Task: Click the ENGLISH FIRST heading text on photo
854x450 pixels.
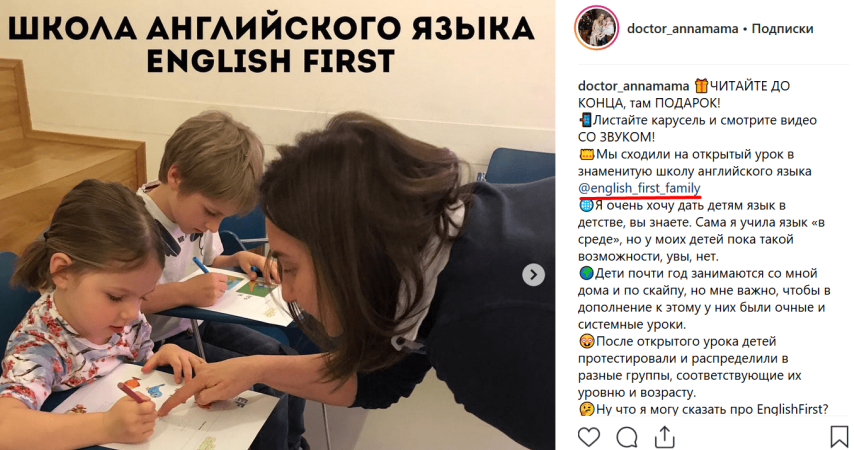Action: [x=270, y=61]
